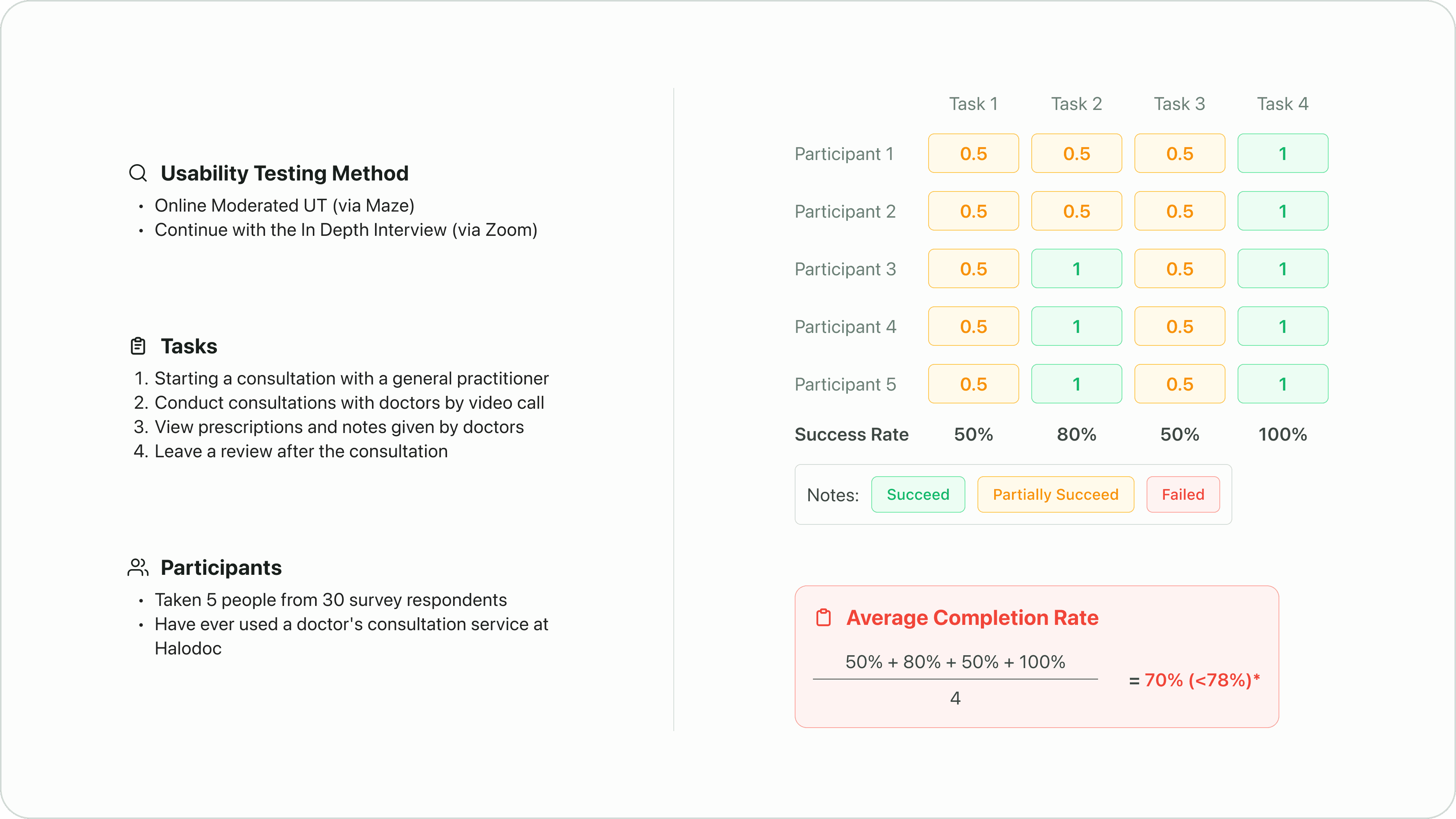Viewport: 1456px width, 819px height.
Task: Click the 100% success rate under Task 4
Action: click(x=1282, y=434)
